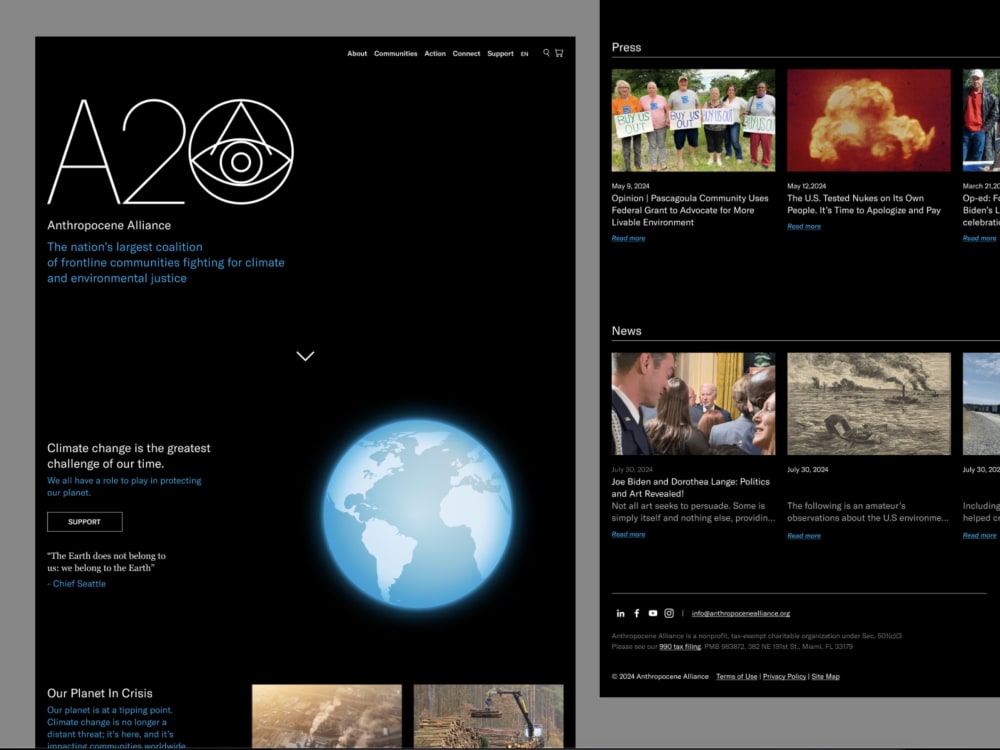The image size is (1000, 750).
Task: Open the Terms of Use link
Action: [x=737, y=677]
